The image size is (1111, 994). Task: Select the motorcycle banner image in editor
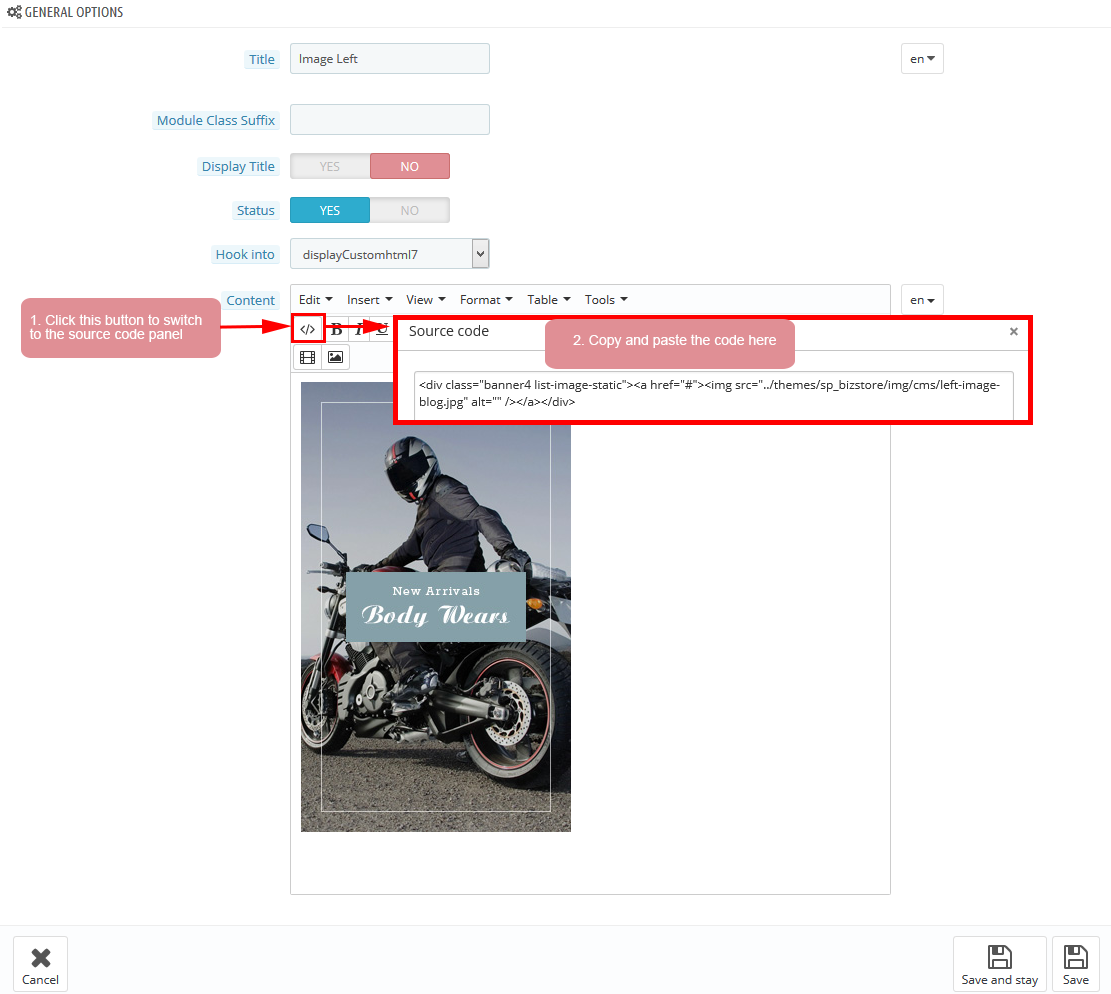pyautogui.click(x=436, y=607)
